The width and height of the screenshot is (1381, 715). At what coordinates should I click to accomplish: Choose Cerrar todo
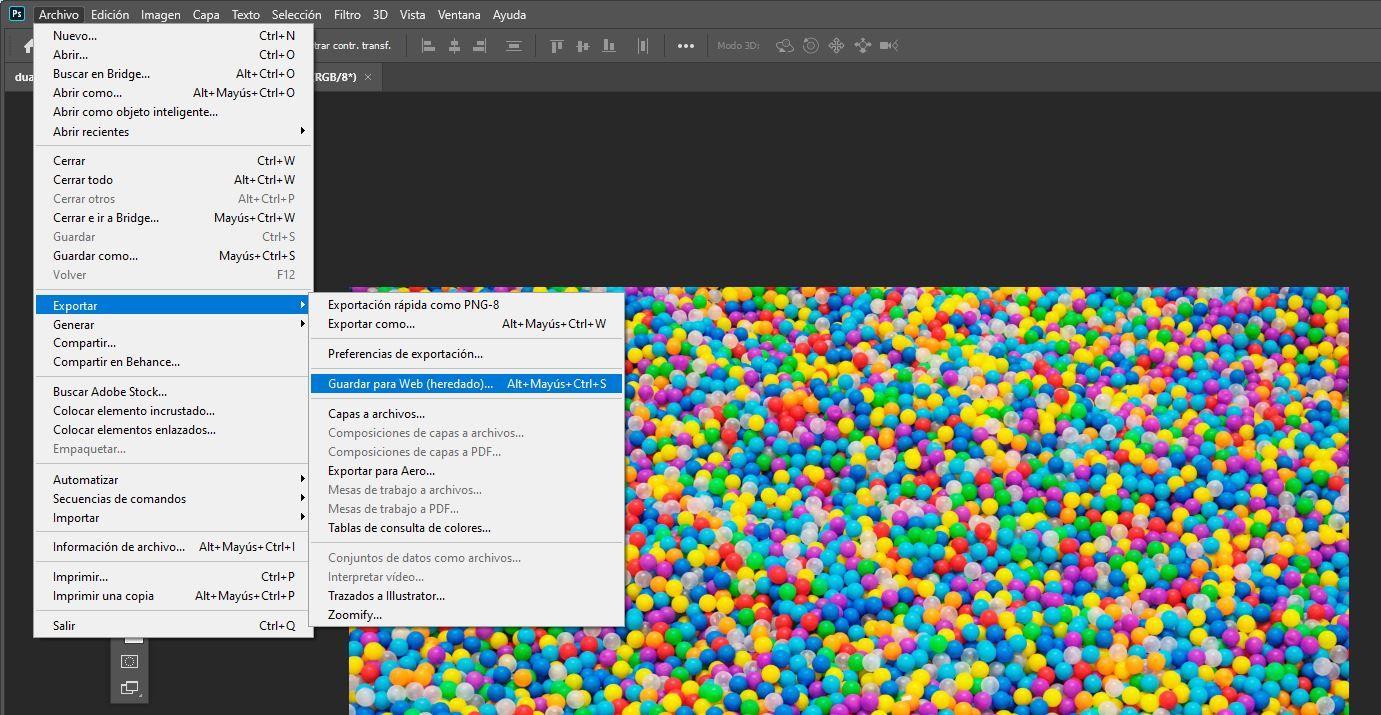pos(174,180)
